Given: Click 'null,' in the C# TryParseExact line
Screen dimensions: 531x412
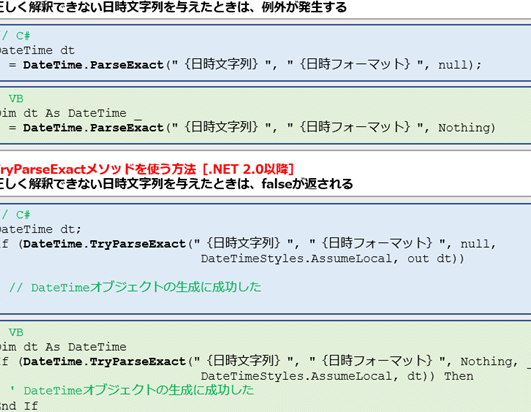Looking at the screenshot, I should coord(478,244).
